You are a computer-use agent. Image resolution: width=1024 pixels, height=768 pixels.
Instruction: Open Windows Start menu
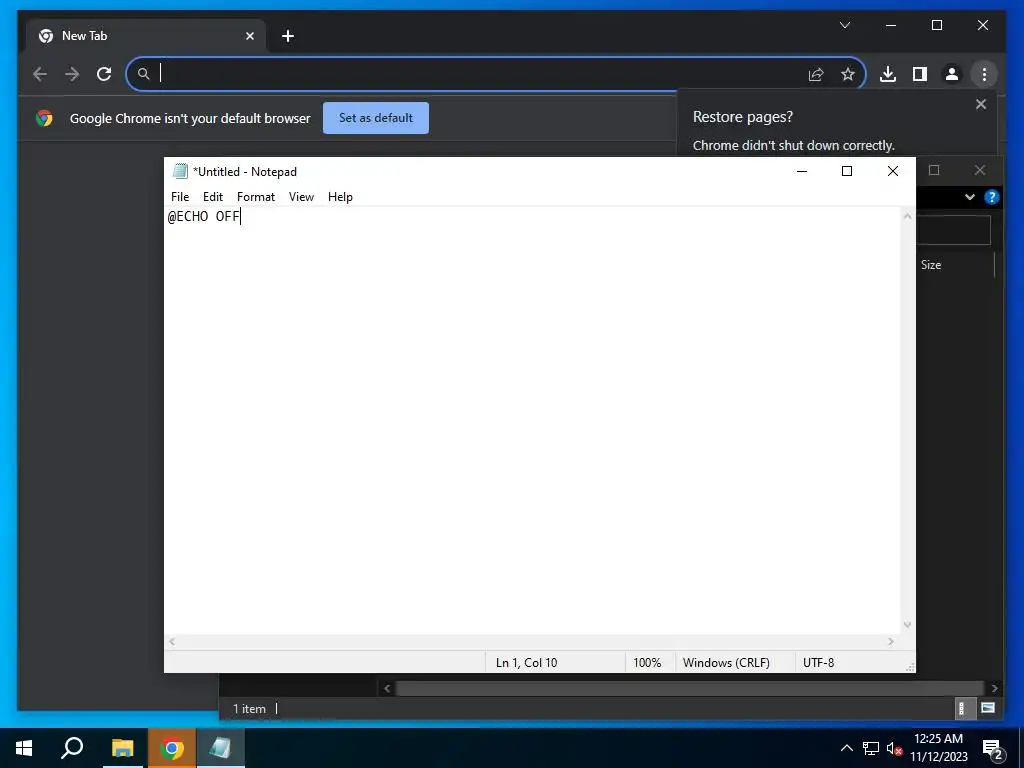click(24, 748)
